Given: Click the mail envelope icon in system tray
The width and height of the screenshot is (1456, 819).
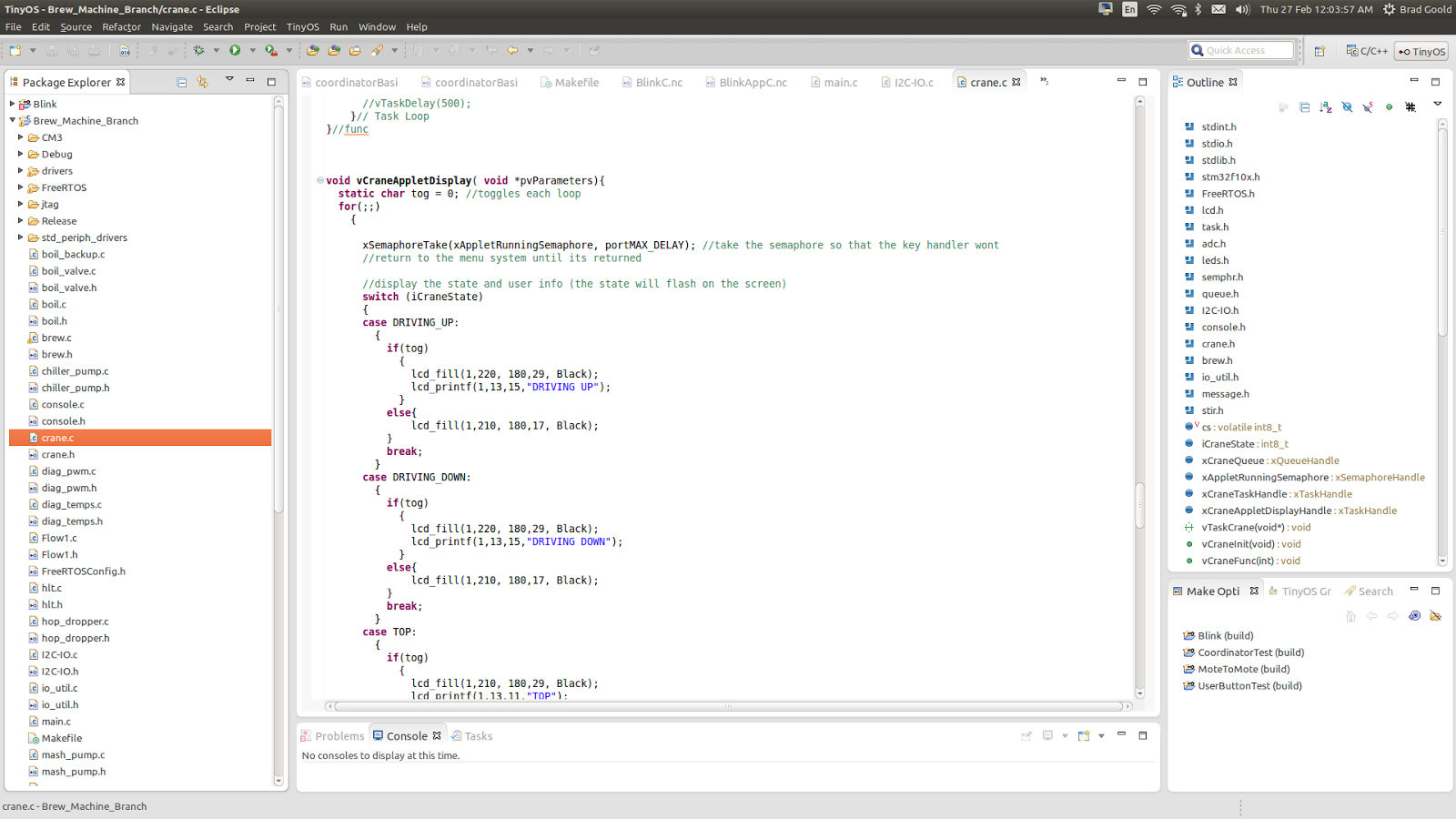Looking at the screenshot, I should pyautogui.click(x=1218, y=9).
